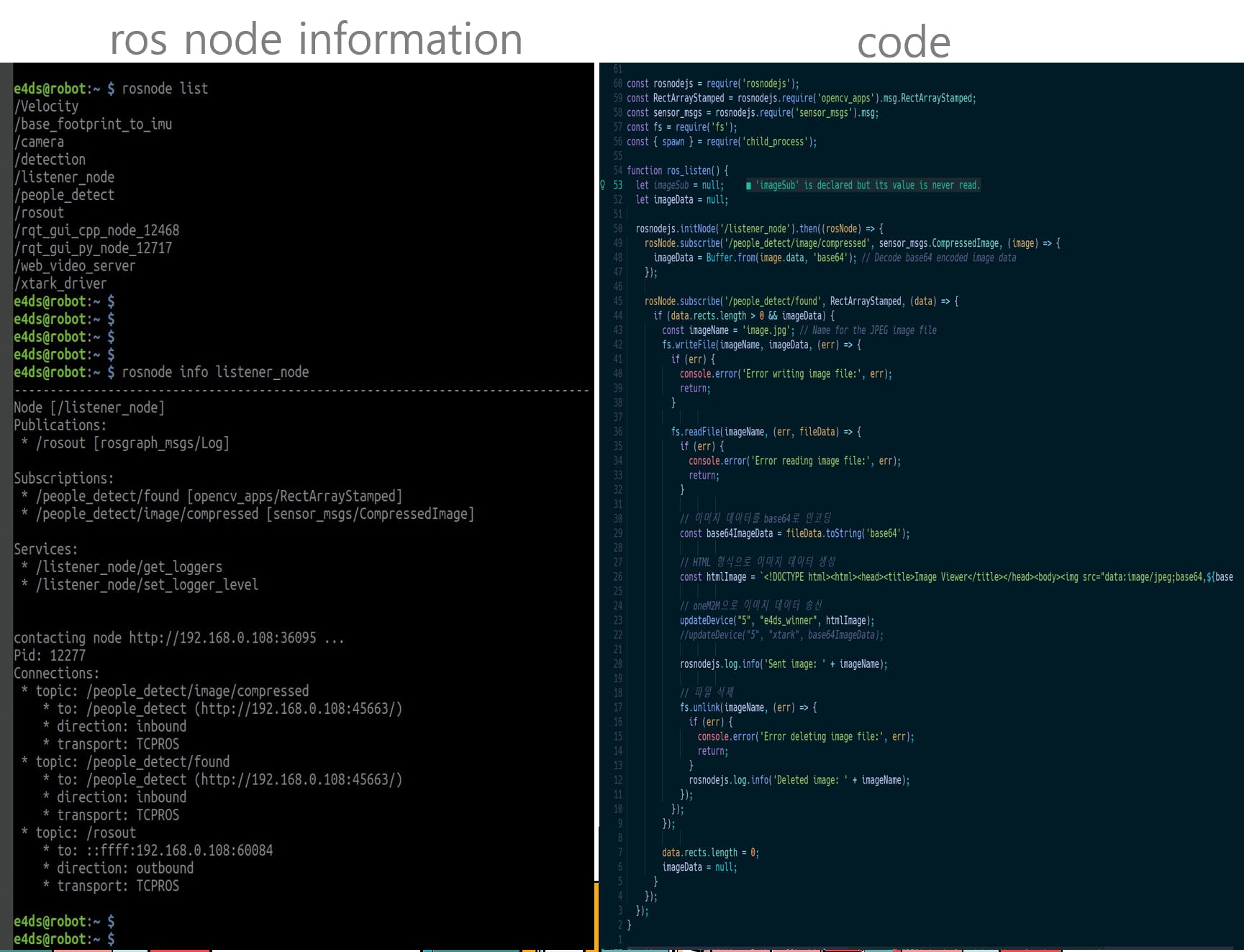This screenshot has height=952, width=1244.
Task: Click the 'let imageData = null;' line
Action: pos(682,200)
